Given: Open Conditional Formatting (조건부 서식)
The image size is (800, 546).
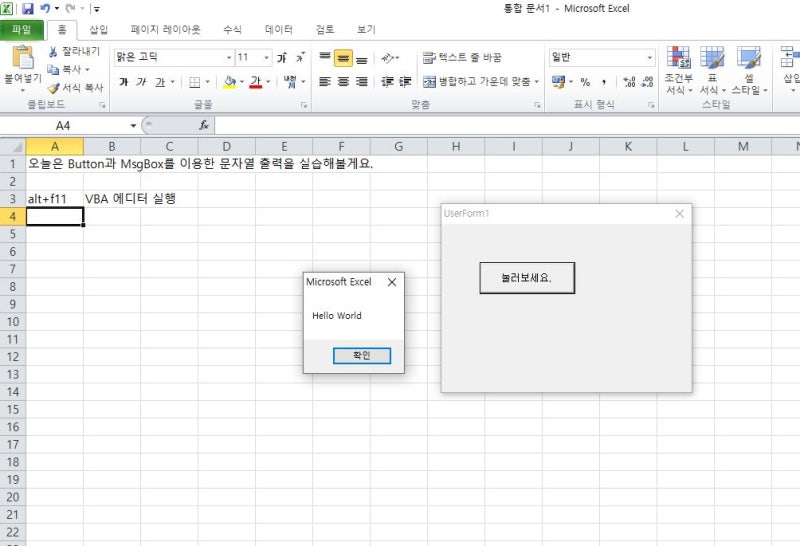Looking at the screenshot, I should pos(679,70).
